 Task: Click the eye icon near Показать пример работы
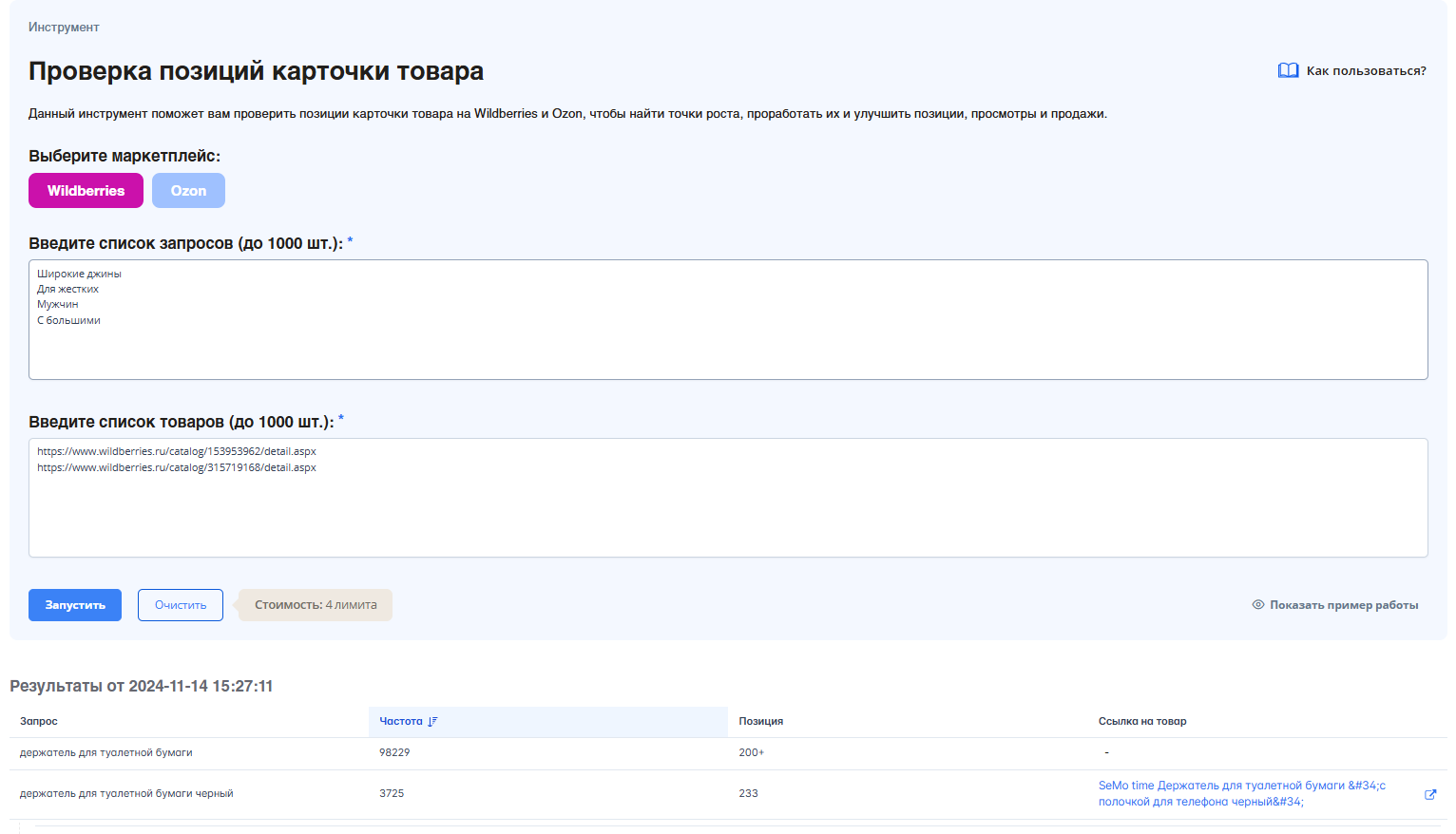pos(1257,605)
